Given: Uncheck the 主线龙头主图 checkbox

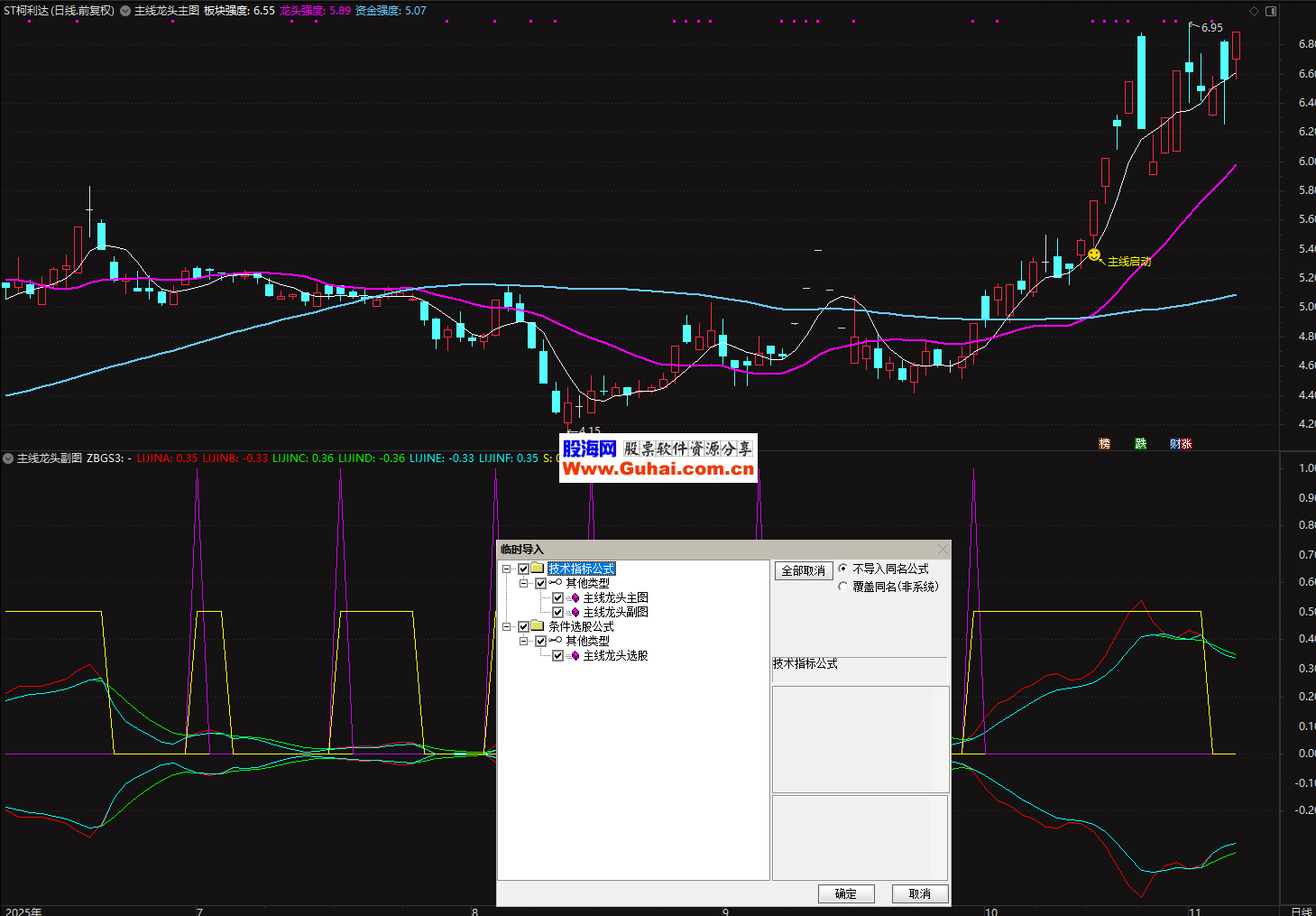Looking at the screenshot, I should (x=558, y=598).
